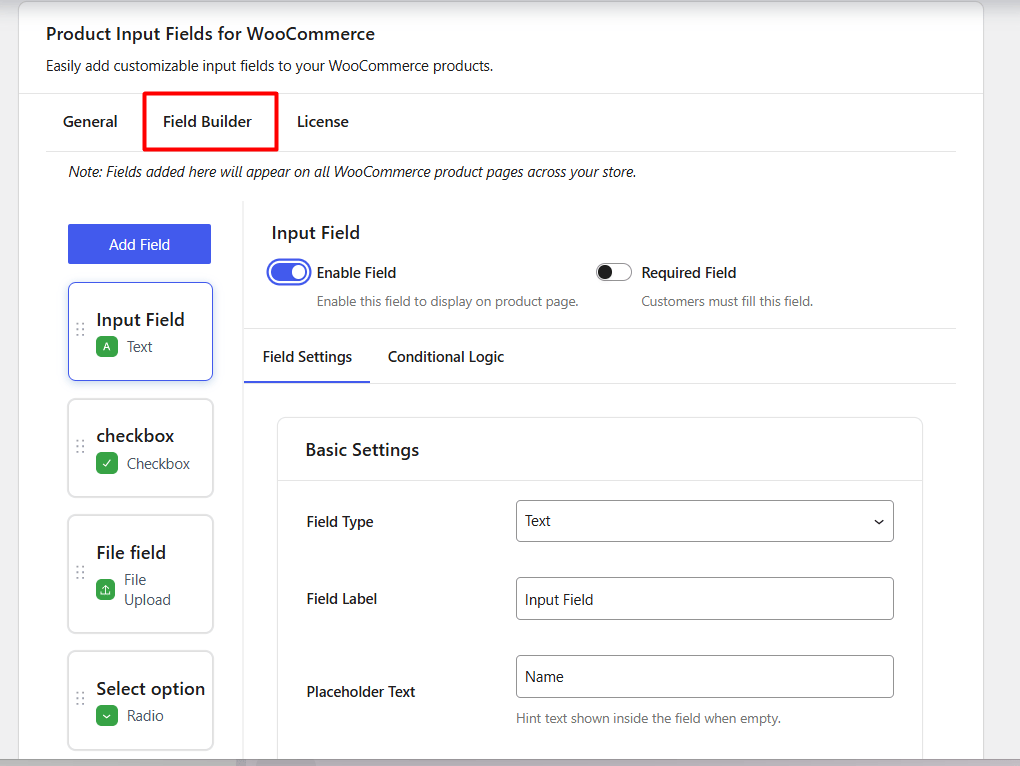This screenshot has height=766, width=1020.
Task: Click the Enable Field label text
Action: point(356,272)
